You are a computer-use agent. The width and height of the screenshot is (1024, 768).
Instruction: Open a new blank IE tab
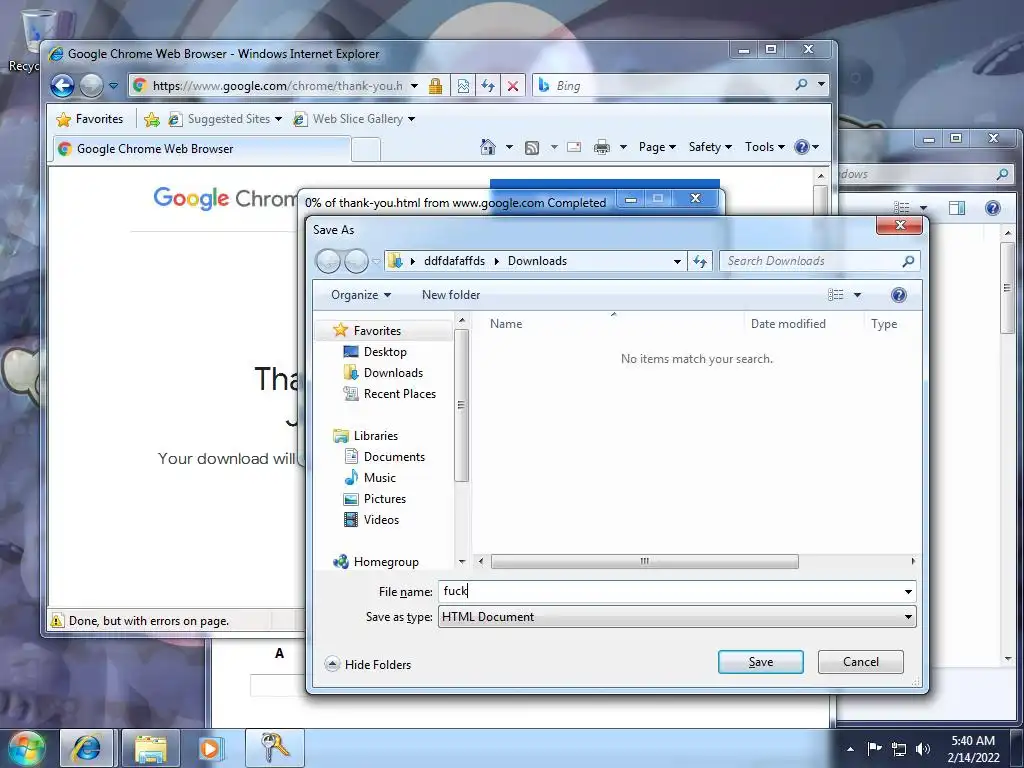pos(366,150)
